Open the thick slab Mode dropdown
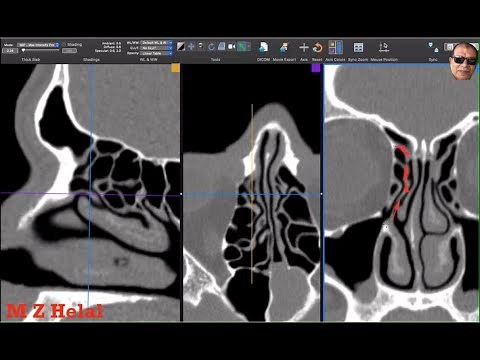The height and width of the screenshot is (360, 480). coord(38,45)
